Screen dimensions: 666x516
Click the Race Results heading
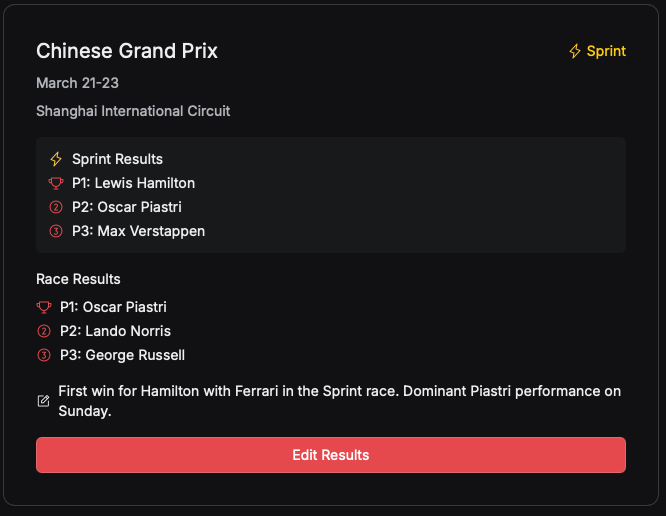78,279
